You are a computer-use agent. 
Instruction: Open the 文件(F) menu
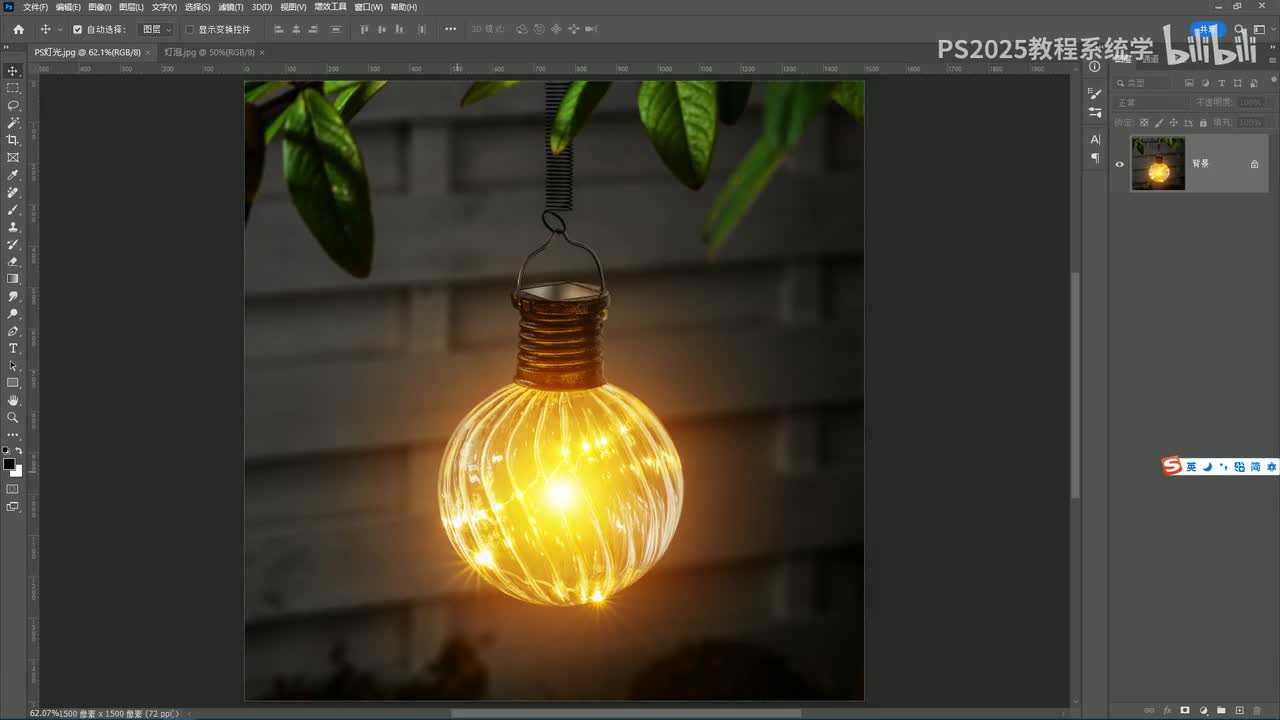point(36,7)
